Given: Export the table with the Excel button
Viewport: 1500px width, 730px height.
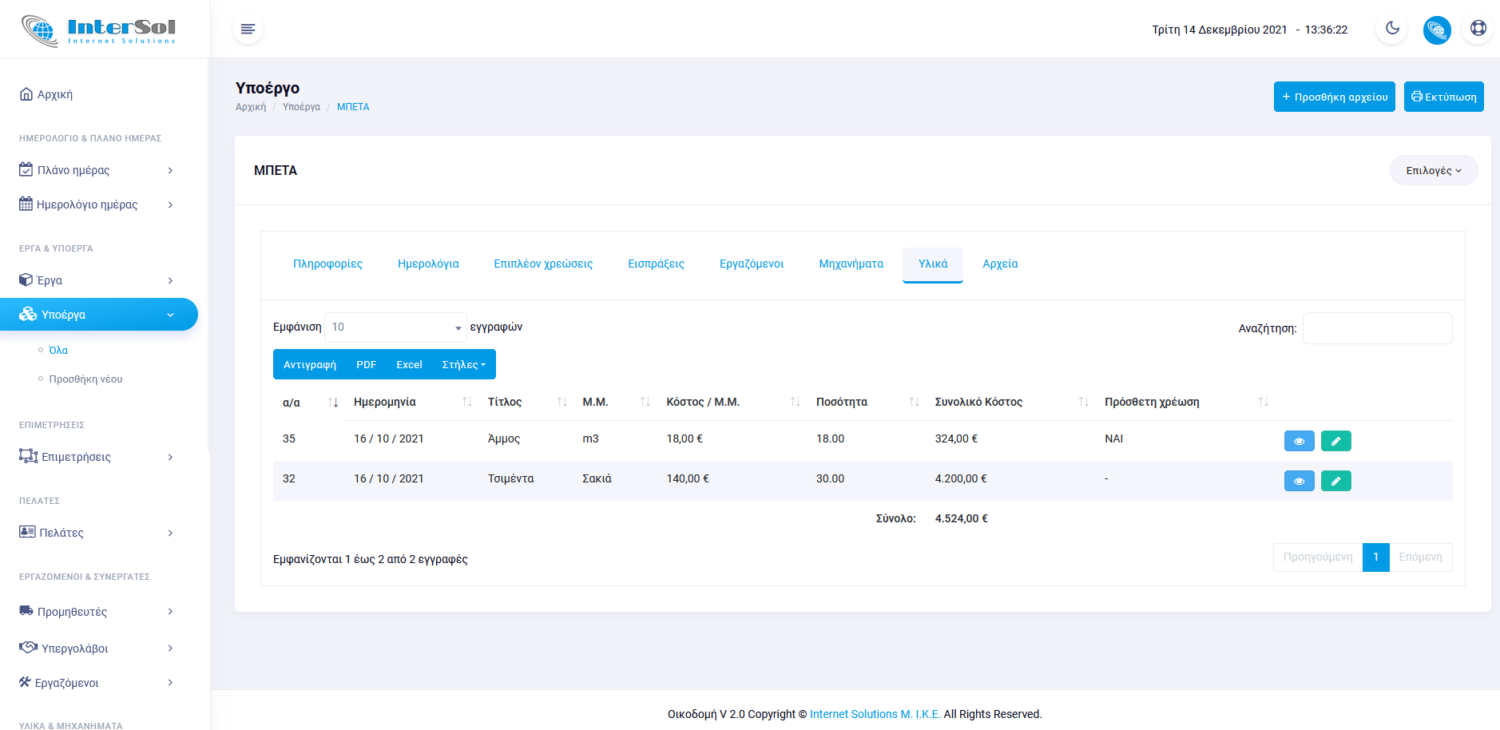Looking at the screenshot, I should pos(409,365).
